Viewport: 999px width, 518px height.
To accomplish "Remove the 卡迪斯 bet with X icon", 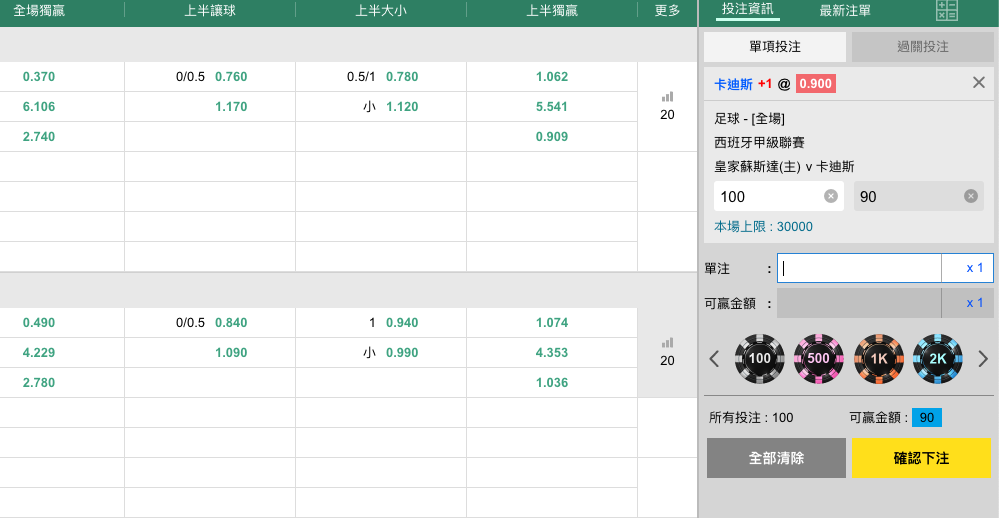I will (979, 83).
